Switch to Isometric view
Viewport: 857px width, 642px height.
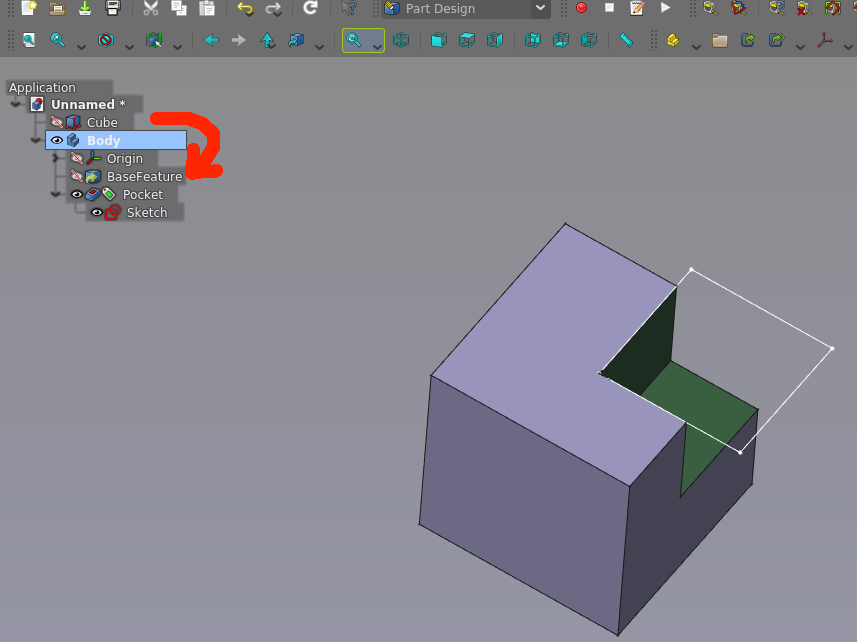click(x=403, y=40)
